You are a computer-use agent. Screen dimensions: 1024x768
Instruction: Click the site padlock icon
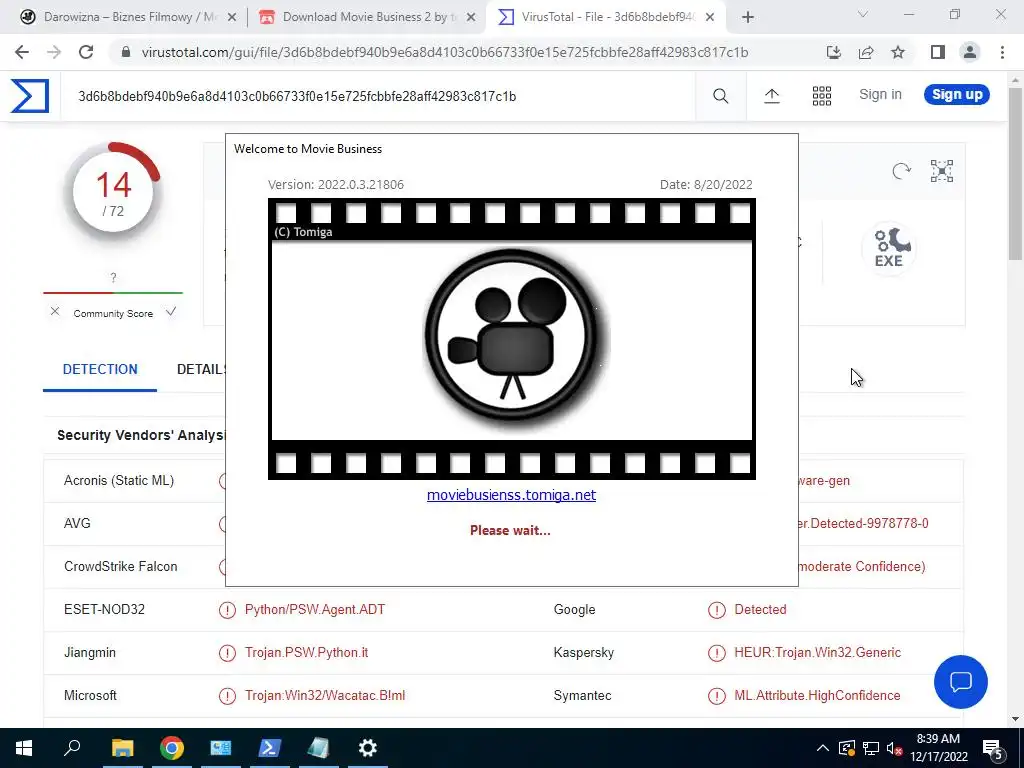click(126, 52)
